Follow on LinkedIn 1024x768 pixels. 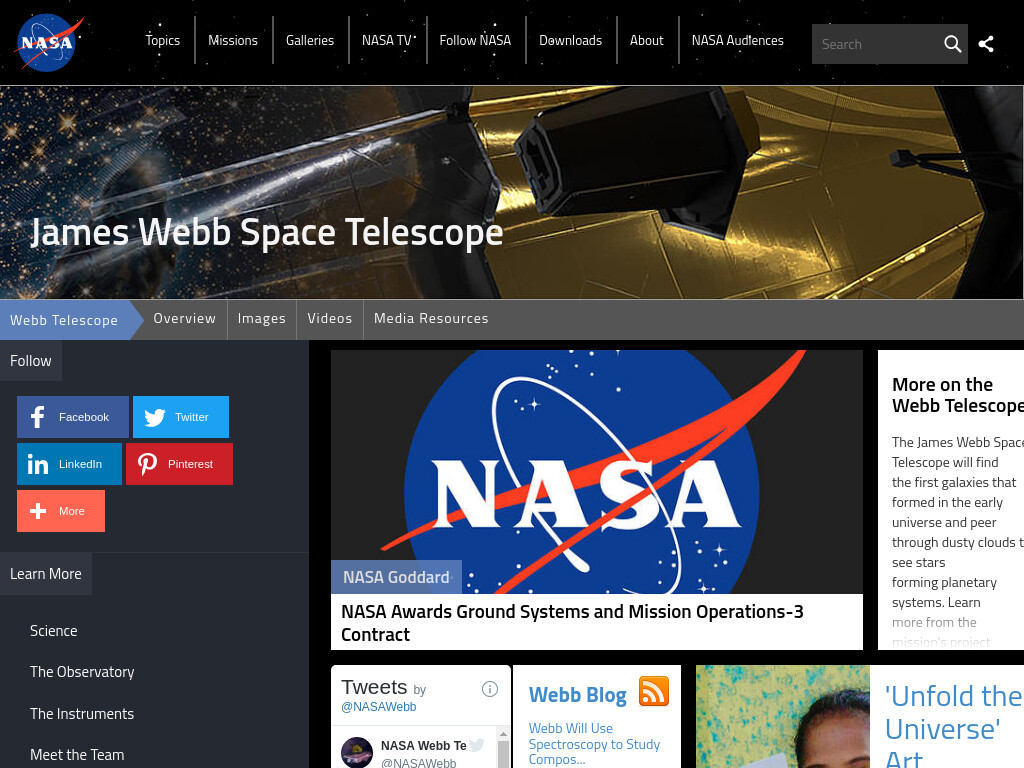[69, 464]
